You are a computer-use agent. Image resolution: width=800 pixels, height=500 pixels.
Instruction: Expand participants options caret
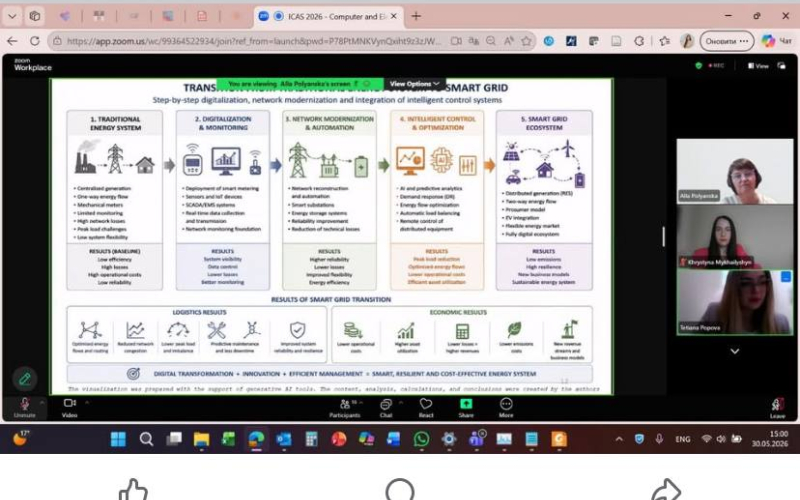pos(361,403)
